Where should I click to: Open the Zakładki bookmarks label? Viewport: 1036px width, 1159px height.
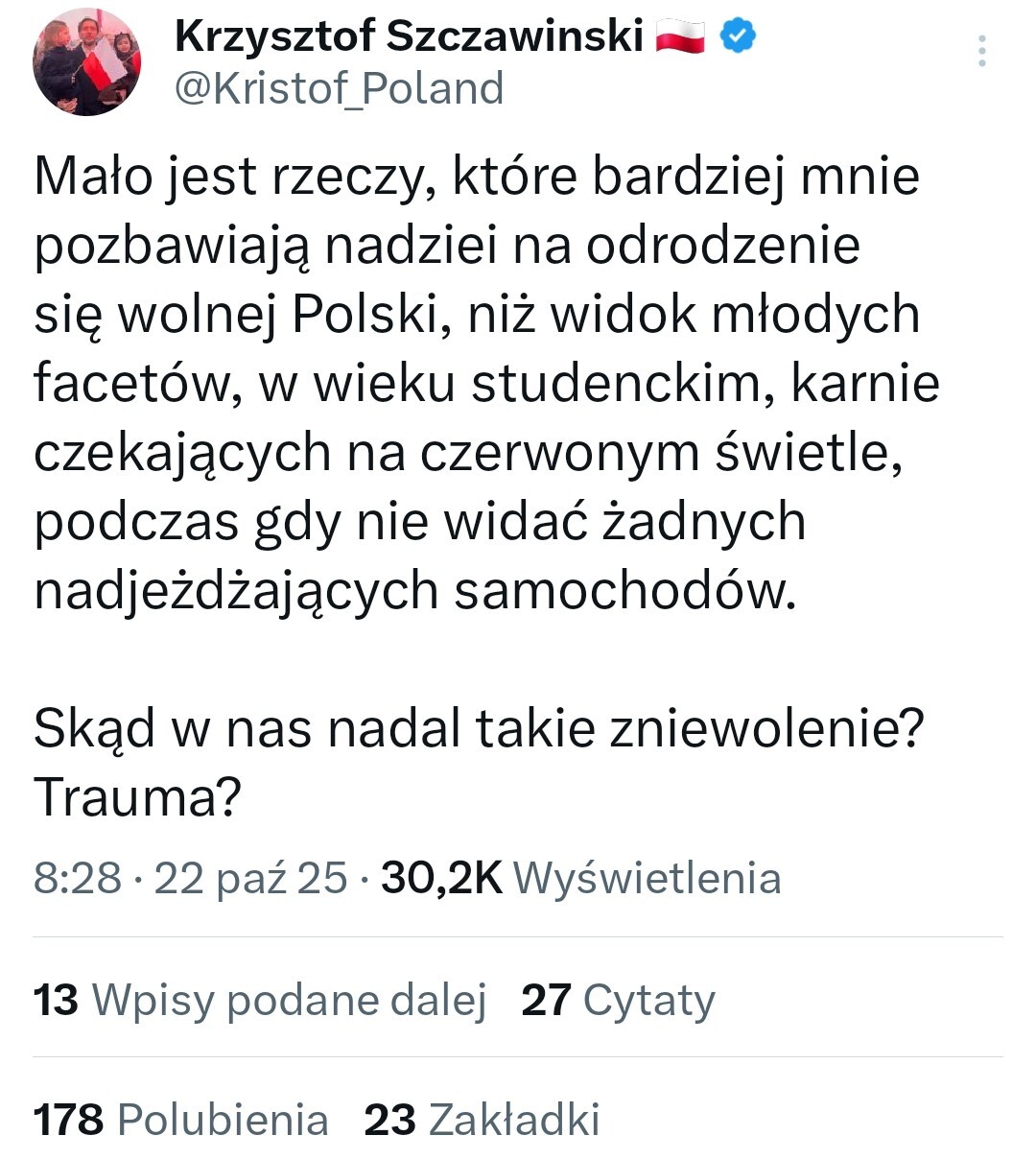pyautogui.click(x=514, y=1119)
